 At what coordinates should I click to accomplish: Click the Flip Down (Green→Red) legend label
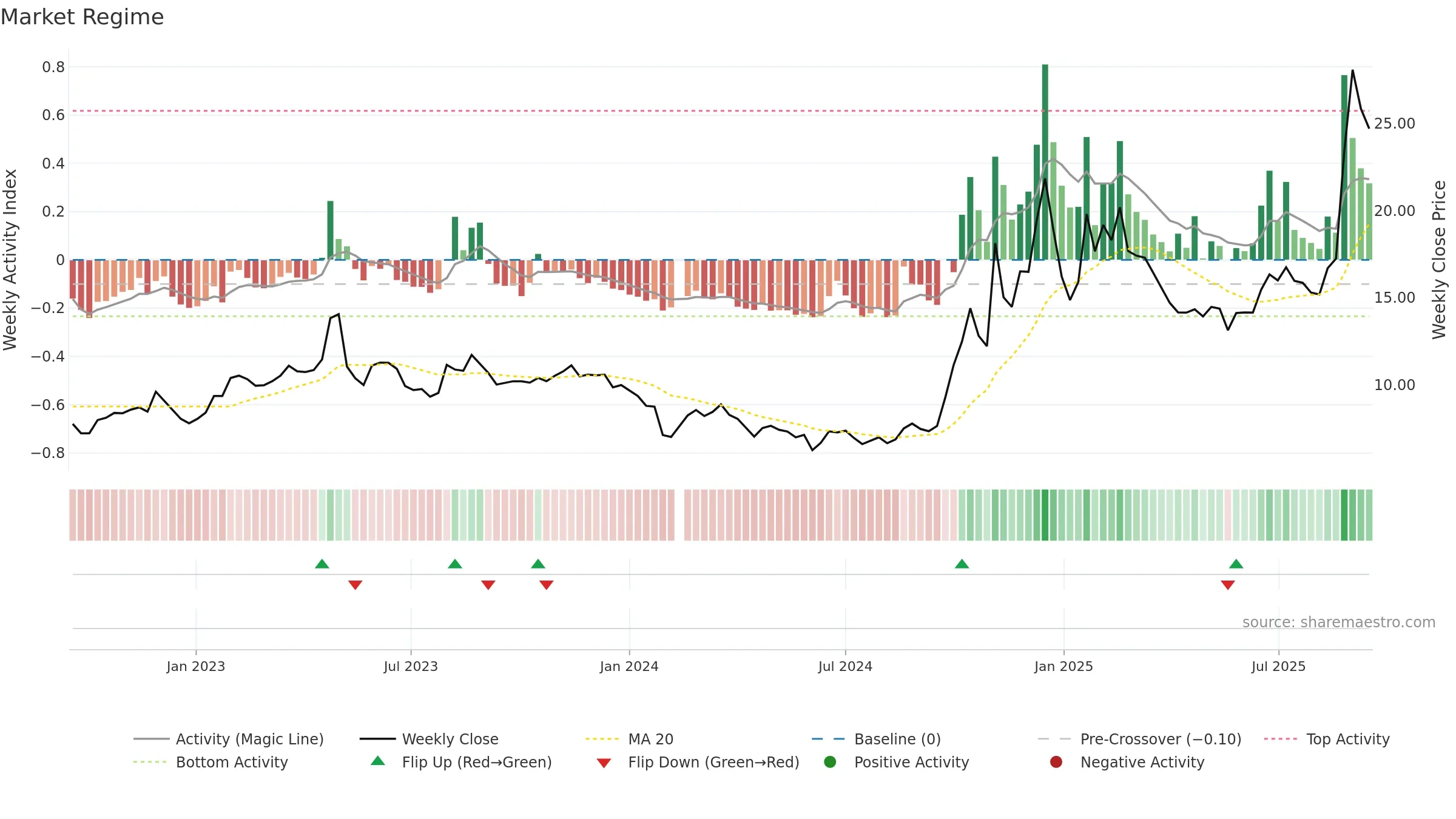tap(713, 762)
